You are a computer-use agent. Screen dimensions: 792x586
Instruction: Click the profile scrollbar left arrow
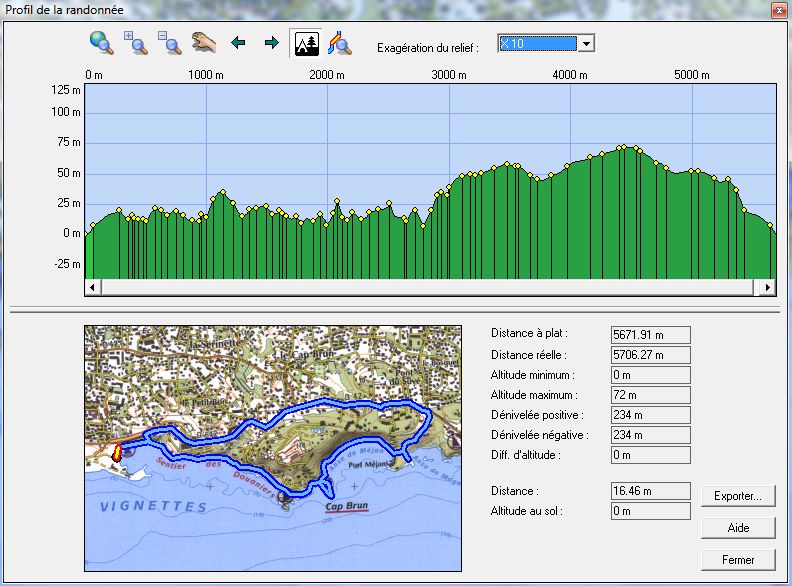tap(92, 287)
